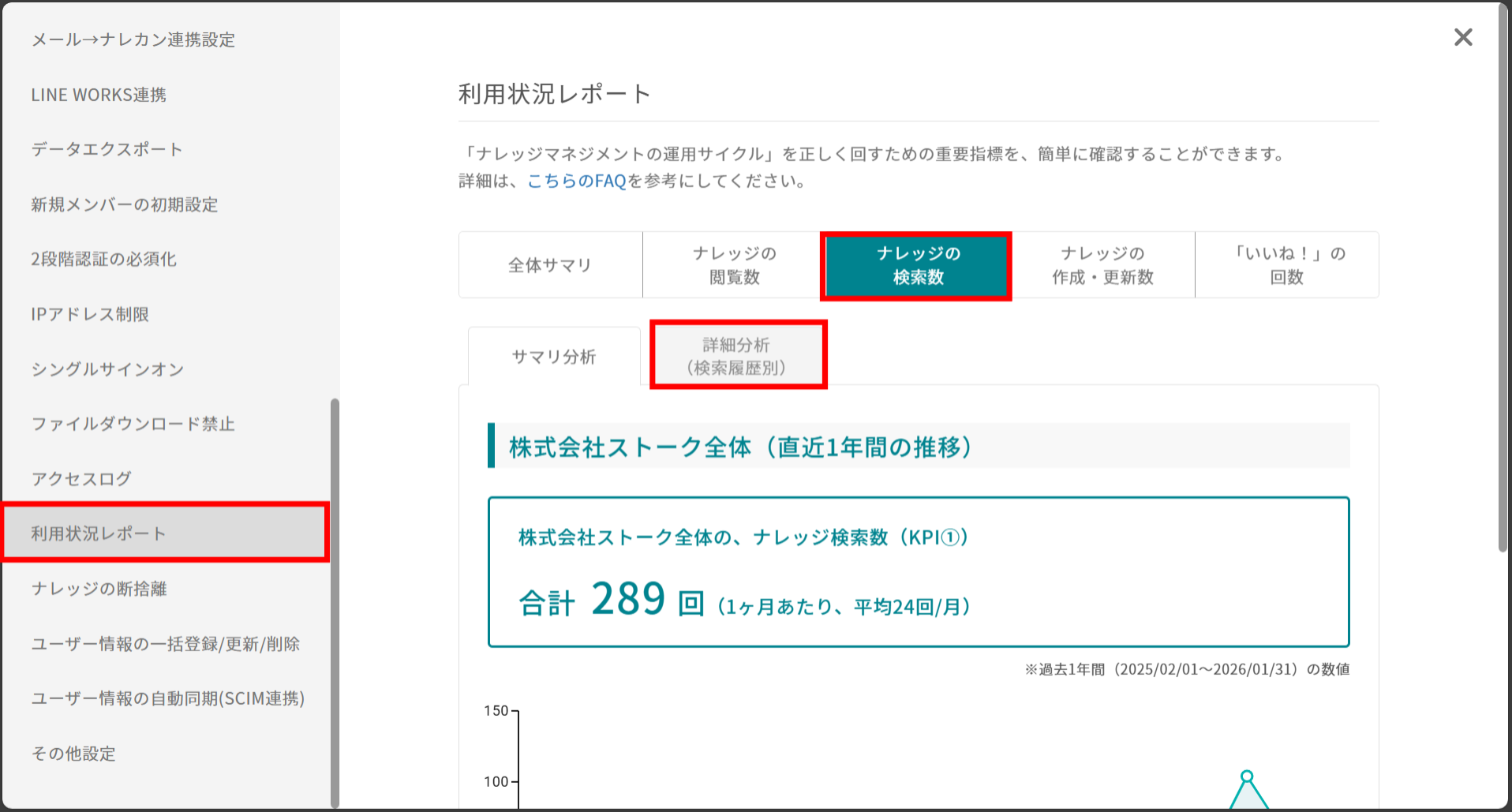Open シングルサインオン settings
This screenshot has height=812, width=1512.
(x=107, y=369)
